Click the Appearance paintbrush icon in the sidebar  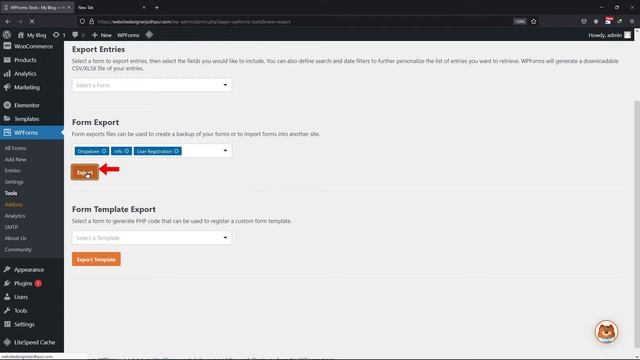pyautogui.click(x=7, y=269)
